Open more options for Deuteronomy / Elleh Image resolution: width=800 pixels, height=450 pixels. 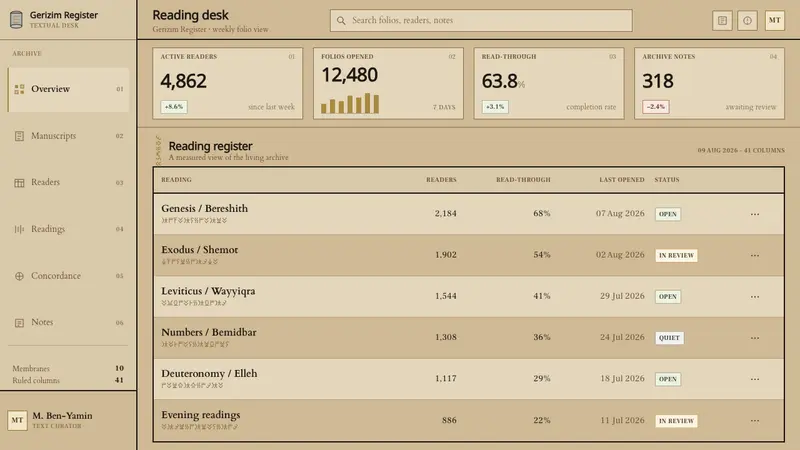click(755, 379)
